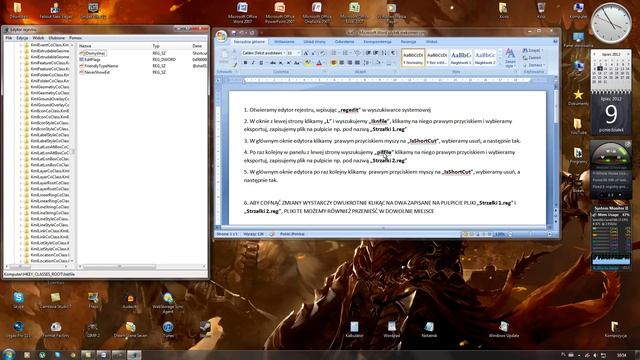Open Czcionka dialog launcher
640x360 pixels.
click(x=325, y=72)
